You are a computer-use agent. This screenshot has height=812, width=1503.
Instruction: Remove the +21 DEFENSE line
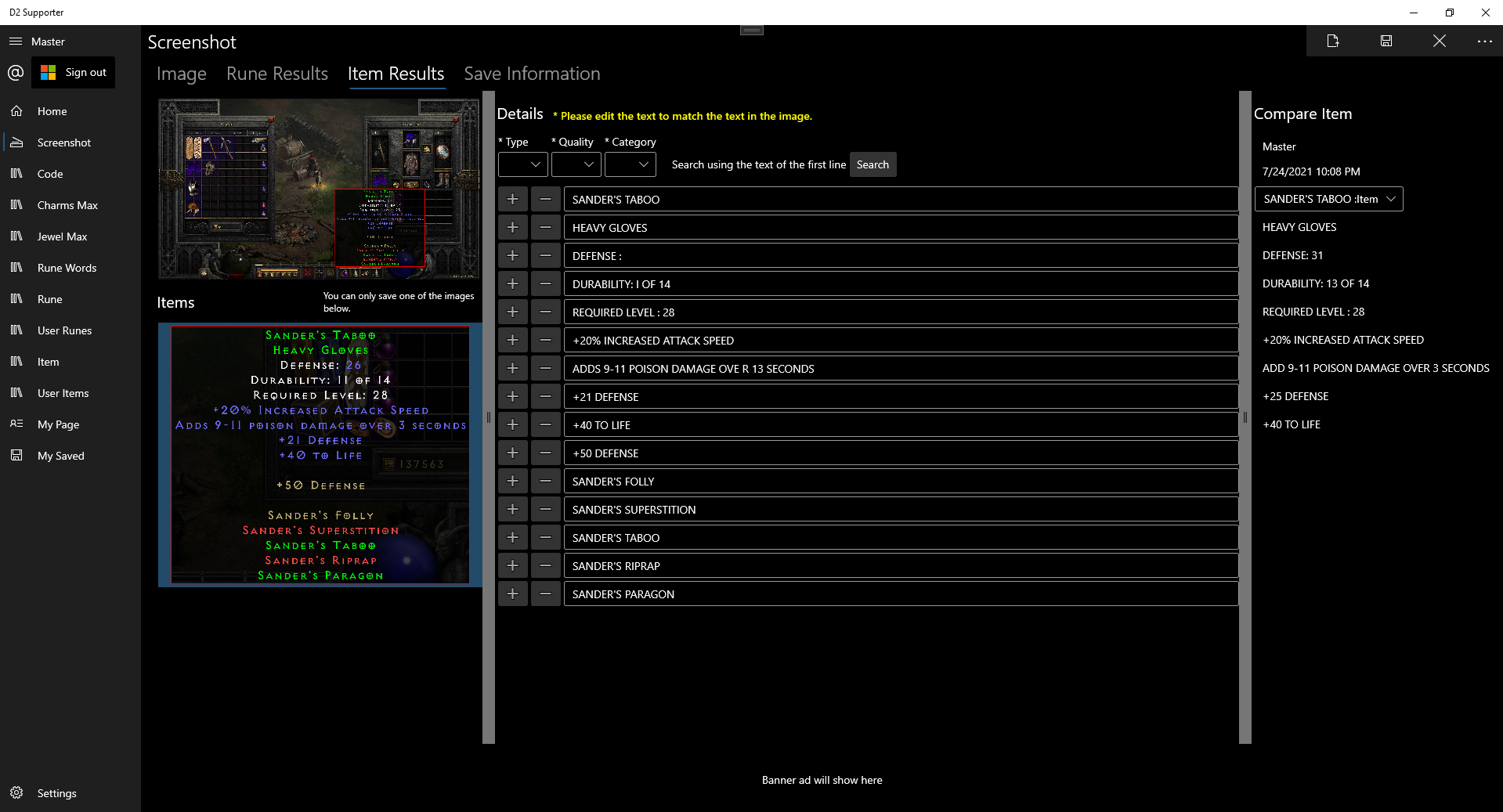tap(546, 397)
